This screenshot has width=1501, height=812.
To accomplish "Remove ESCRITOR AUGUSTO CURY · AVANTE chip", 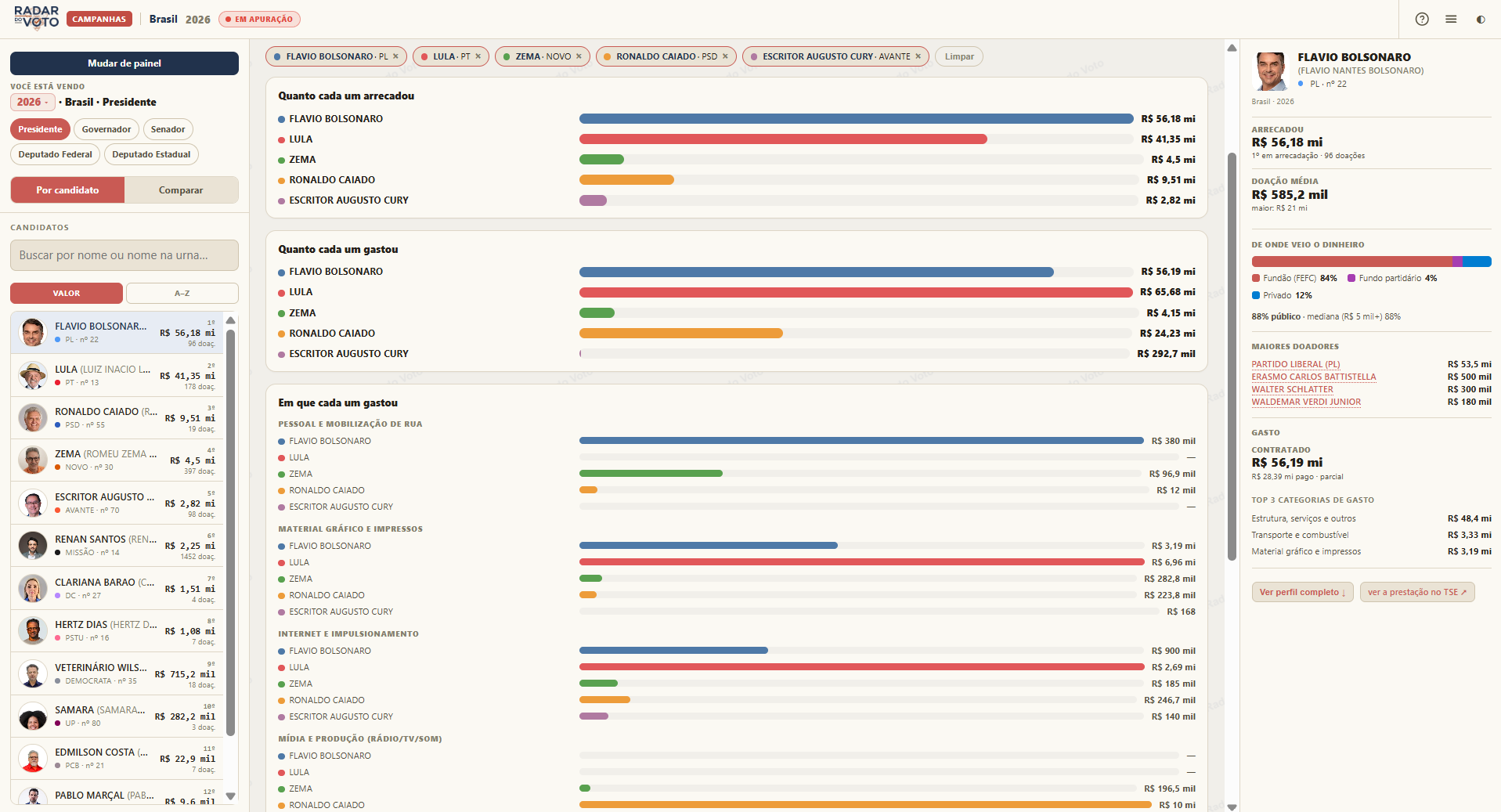I will [918, 56].
